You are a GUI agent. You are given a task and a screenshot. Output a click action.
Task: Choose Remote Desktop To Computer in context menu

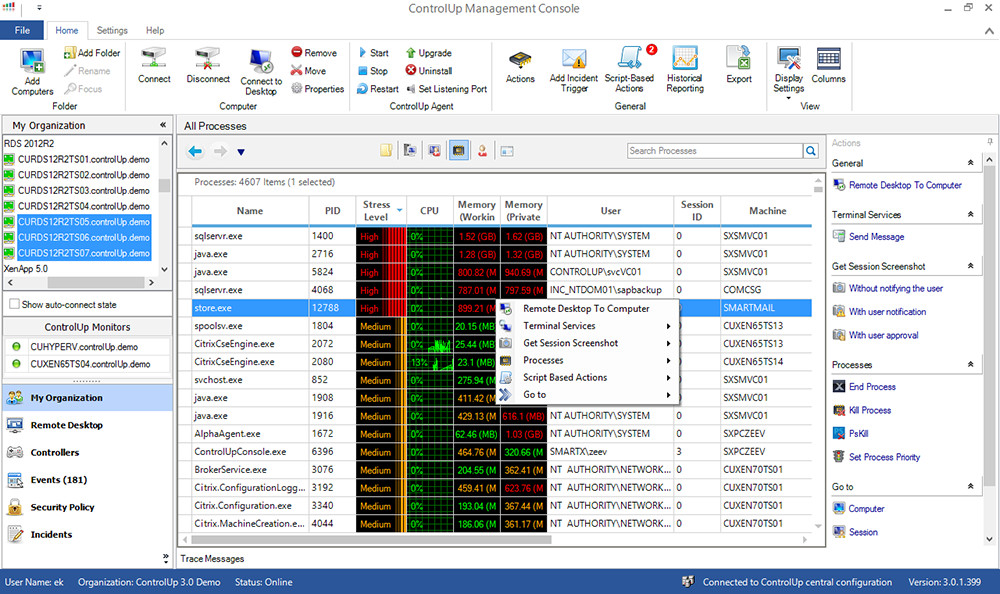[x=587, y=308]
